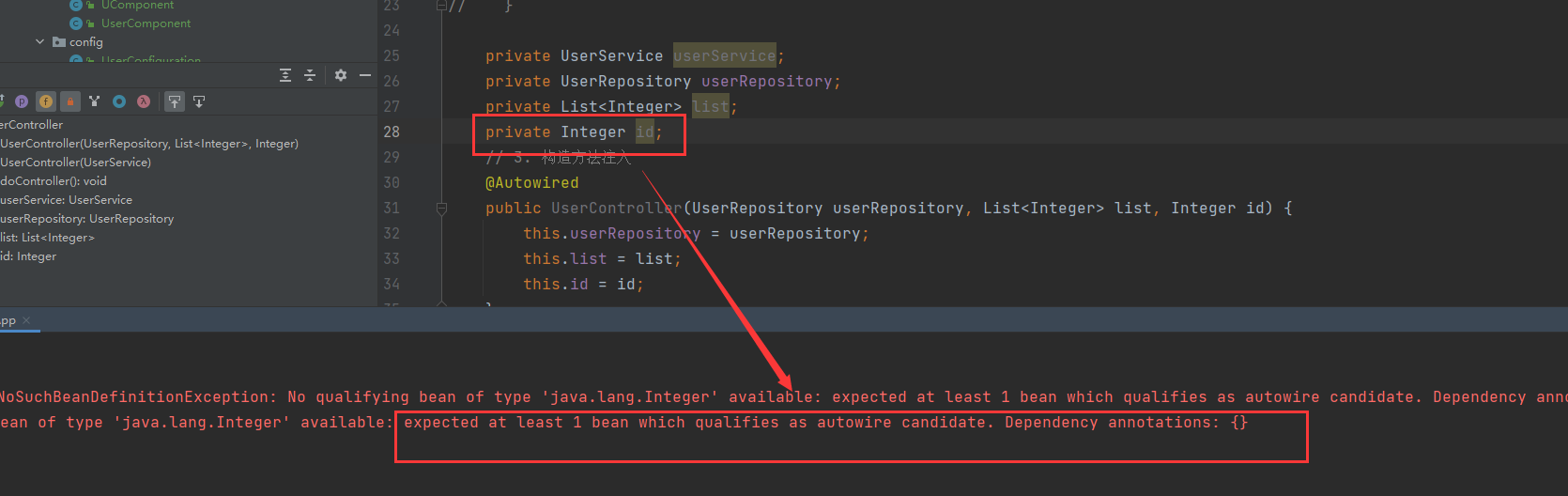
Task: Collapse all nodes in Structure panel
Action: 310,75
